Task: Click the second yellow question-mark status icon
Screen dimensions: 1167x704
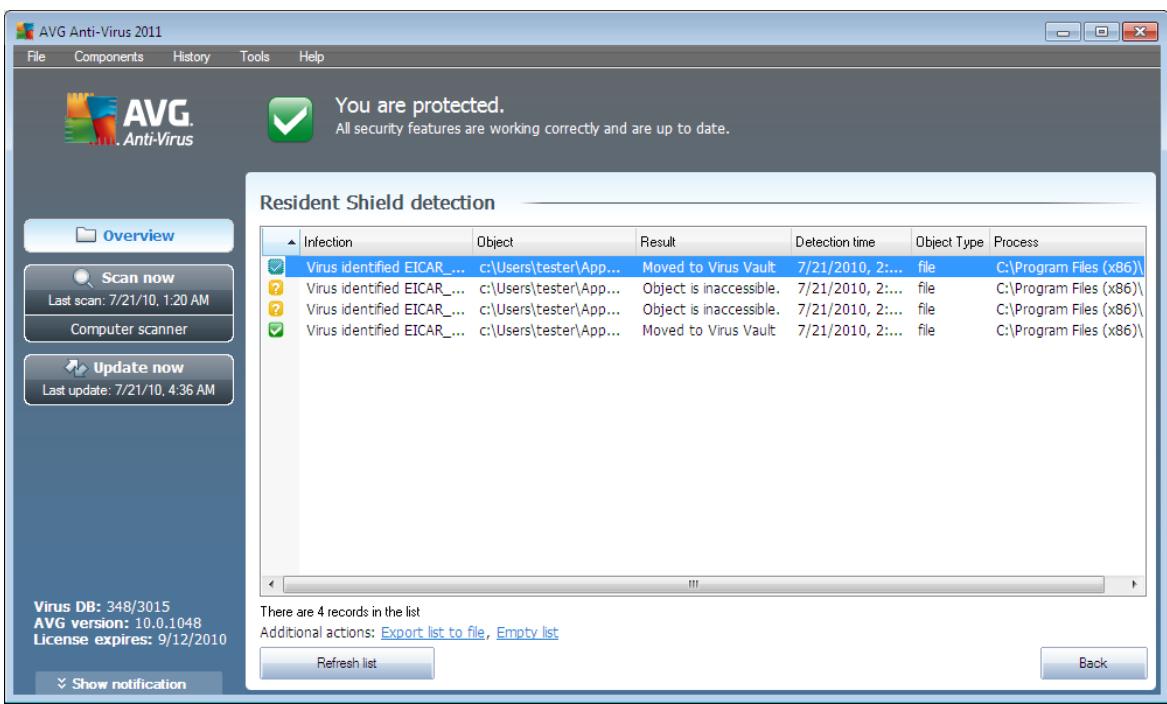Action: pyautogui.click(x=276, y=309)
